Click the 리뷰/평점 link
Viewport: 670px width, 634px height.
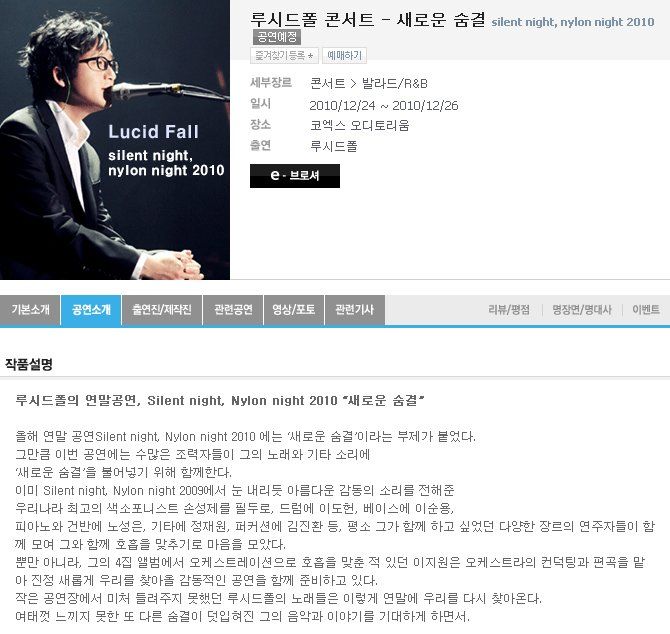(509, 310)
